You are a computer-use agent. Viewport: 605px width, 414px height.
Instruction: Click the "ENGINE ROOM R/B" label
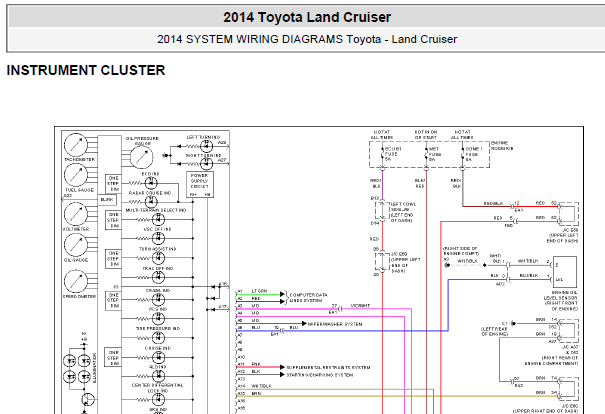[x=502, y=146]
